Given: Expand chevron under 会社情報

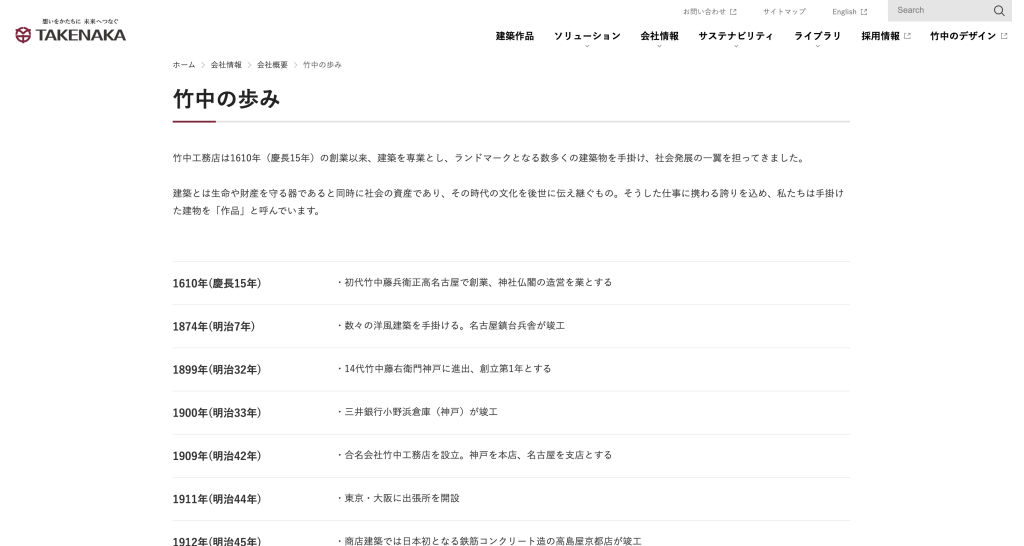Looking at the screenshot, I should tap(660, 46).
